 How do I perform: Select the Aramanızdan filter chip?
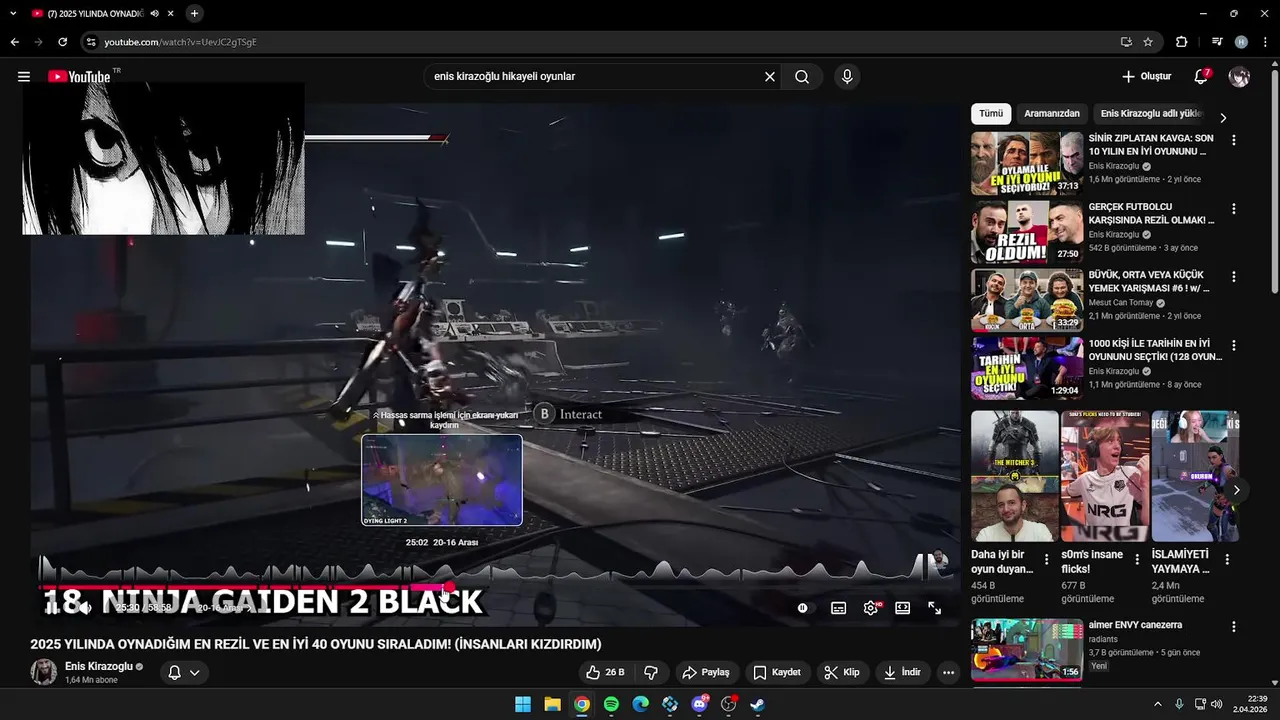pyautogui.click(x=1052, y=114)
